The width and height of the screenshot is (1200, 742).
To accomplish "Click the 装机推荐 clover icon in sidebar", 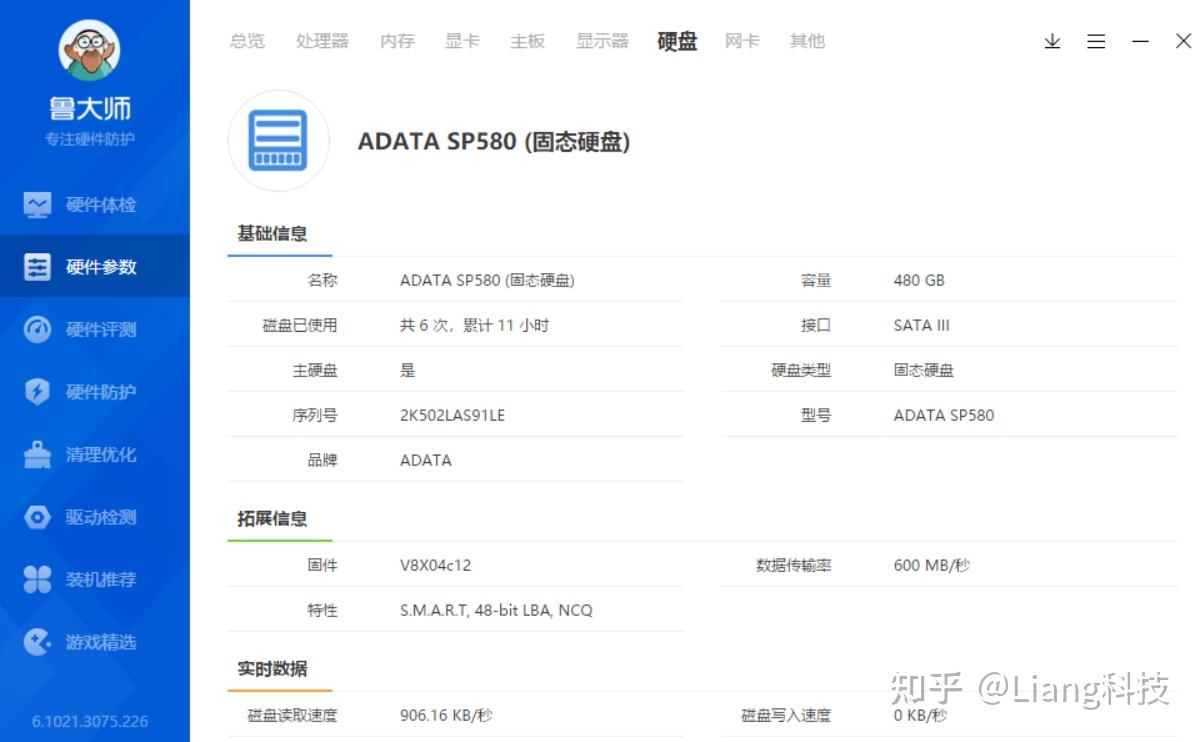I will click(37, 579).
